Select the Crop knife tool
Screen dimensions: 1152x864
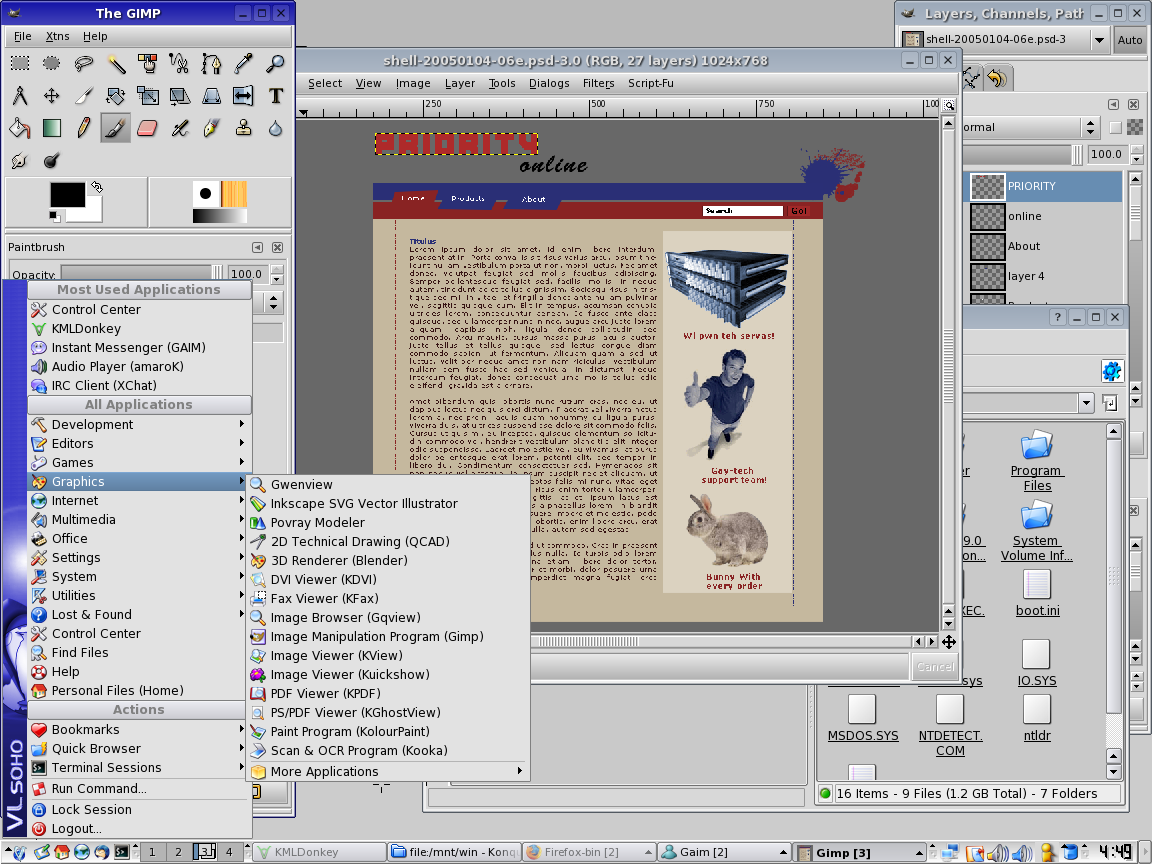pyautogui.click(x=84, y=96)
